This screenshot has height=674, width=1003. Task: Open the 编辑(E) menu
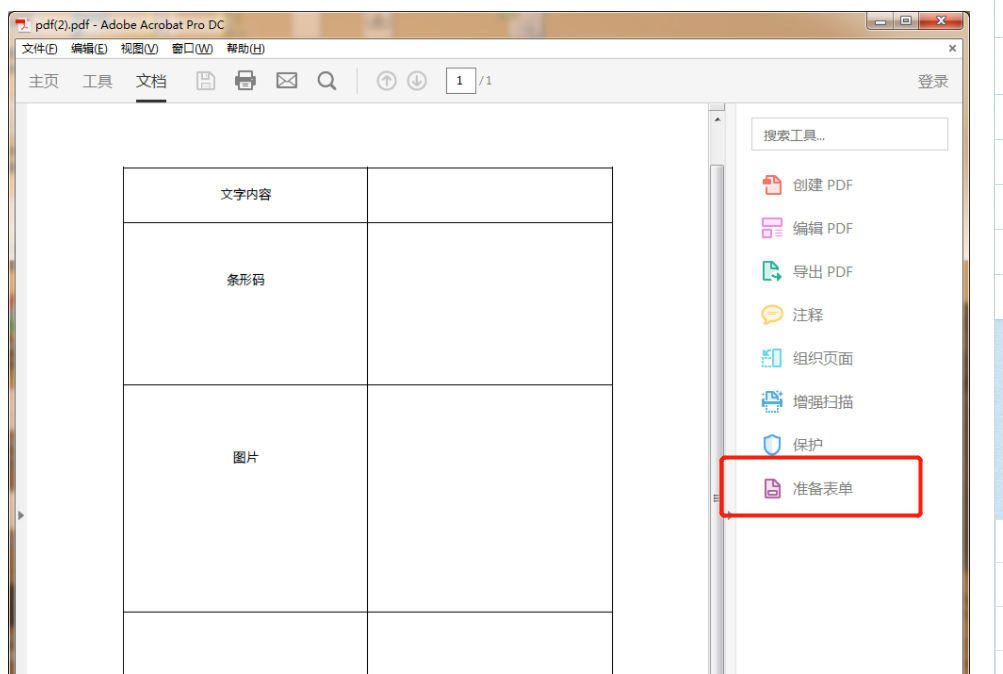[x=89, y=49]
